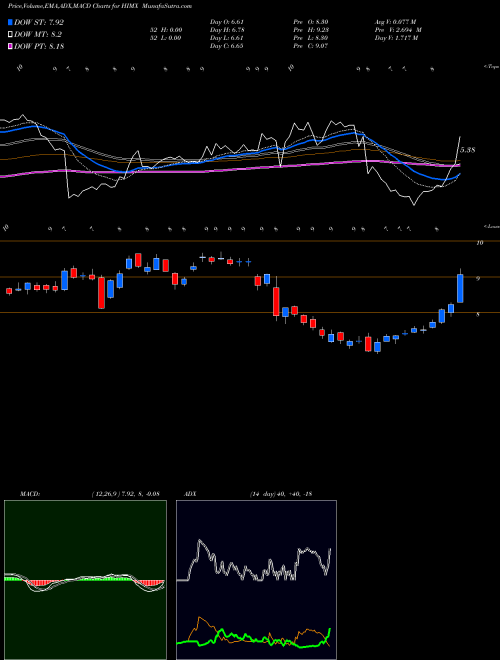Click the '52 H: 0.00' value
The height and width of the screenshot is (660, 500).
pyautogui.click(x=165, y=30)
